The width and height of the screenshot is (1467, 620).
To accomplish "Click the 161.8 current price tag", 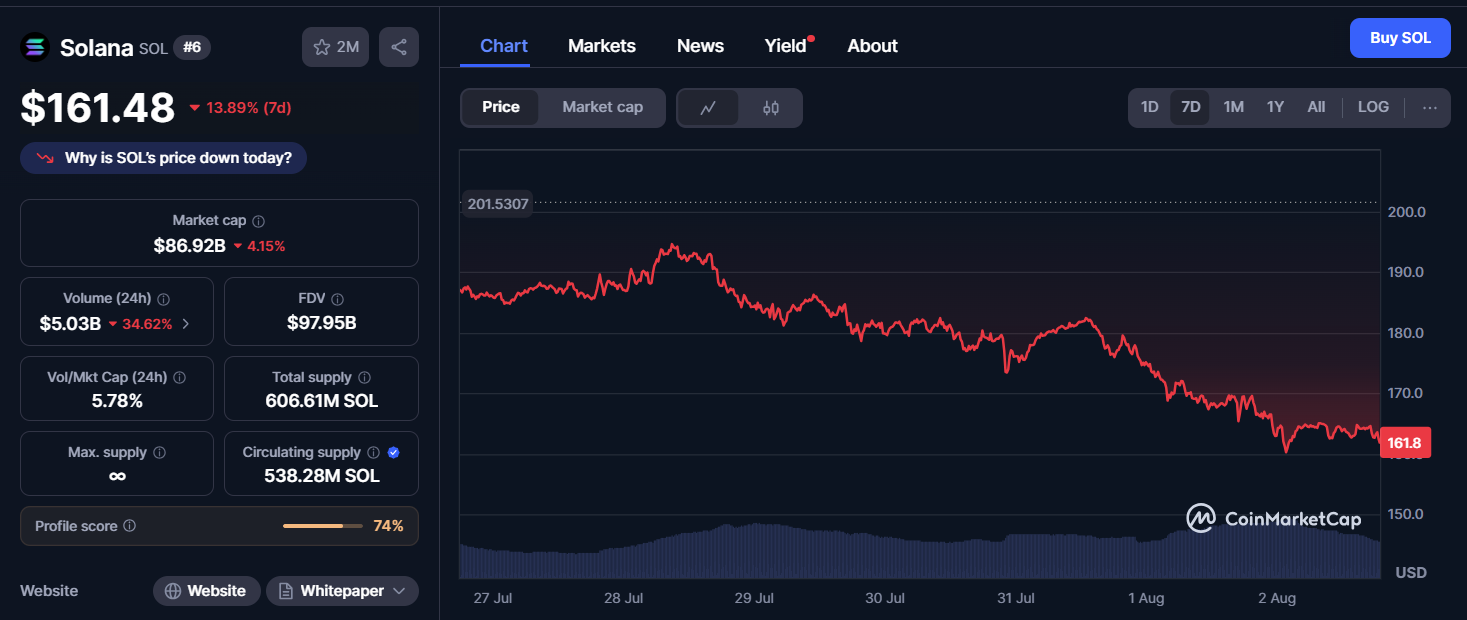I will pyautogui.click(x=1404, y=441).
